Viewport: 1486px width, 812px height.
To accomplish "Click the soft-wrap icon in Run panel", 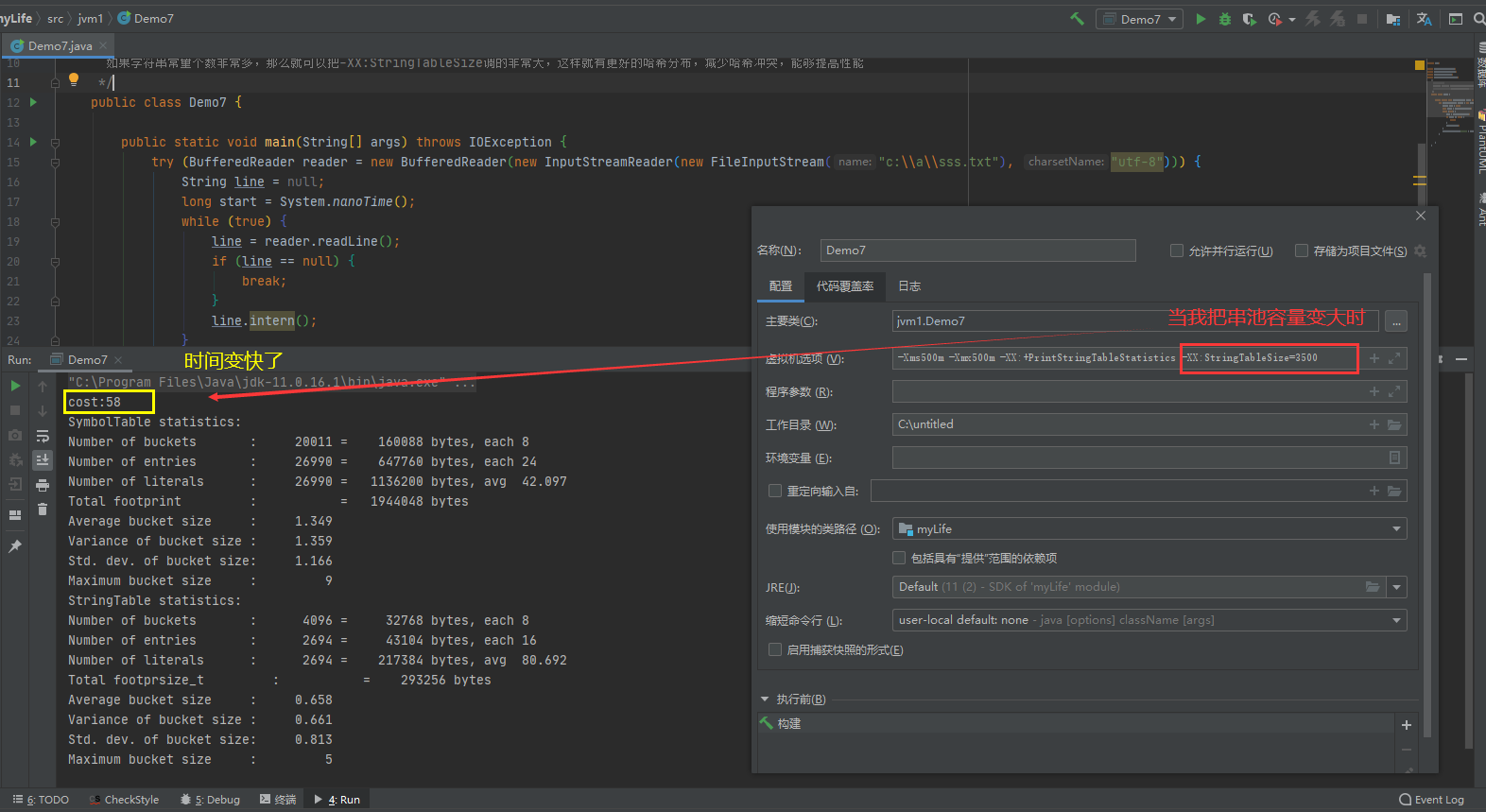I will tap(43, 436).
